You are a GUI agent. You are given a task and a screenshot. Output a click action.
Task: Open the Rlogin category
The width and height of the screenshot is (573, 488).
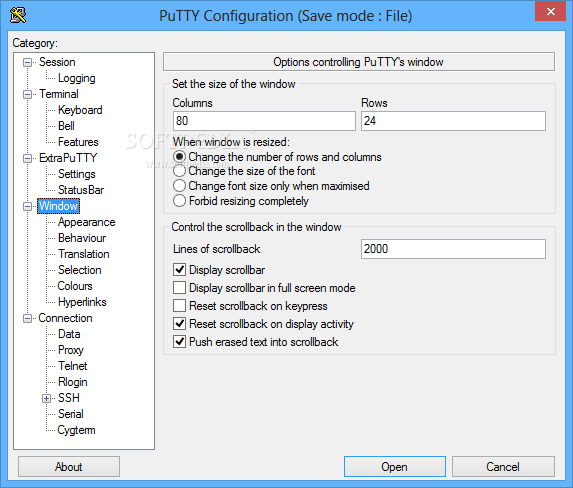pos(73,382)
